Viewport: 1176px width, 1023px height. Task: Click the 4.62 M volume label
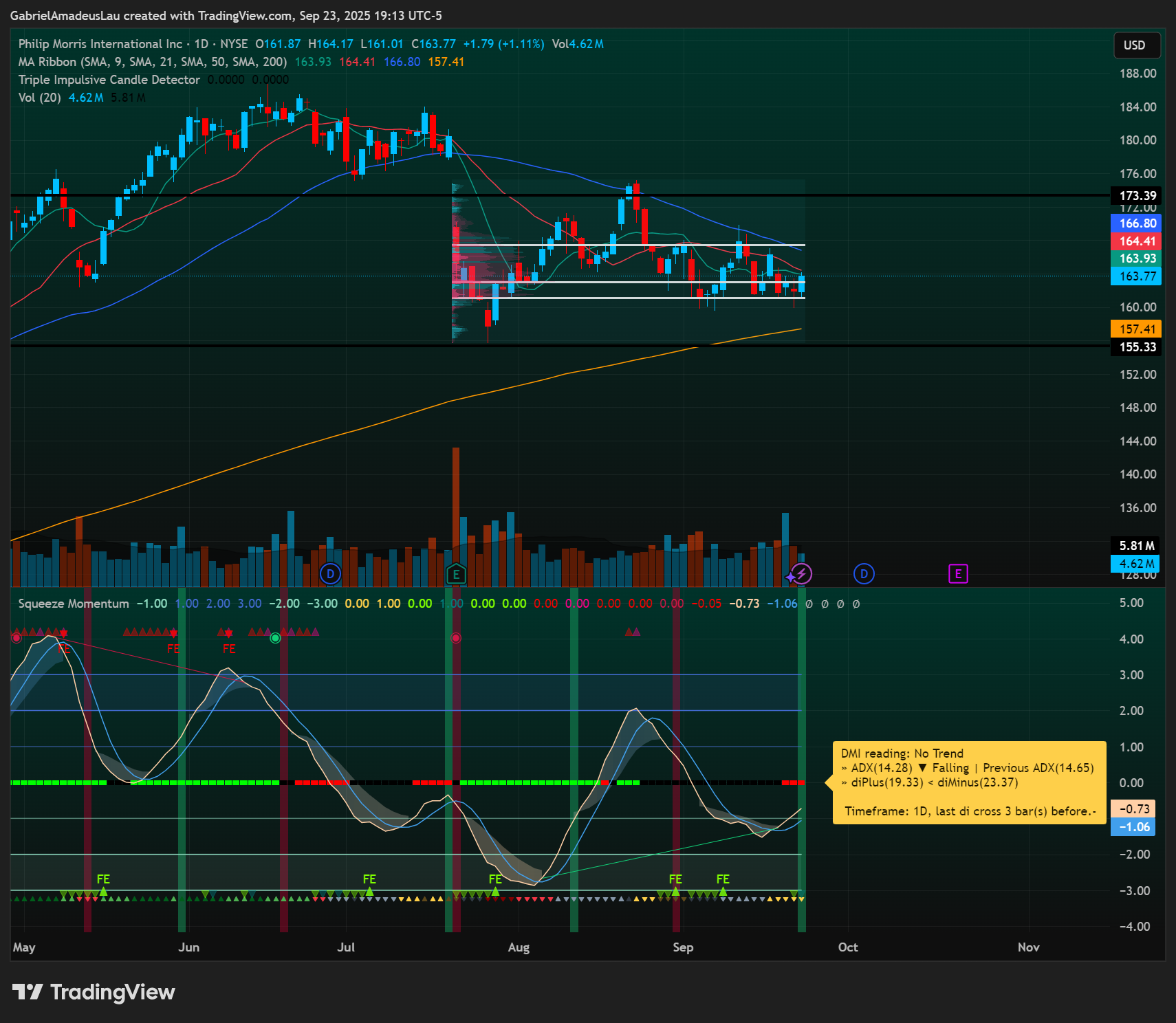[x=1135, y=564]
